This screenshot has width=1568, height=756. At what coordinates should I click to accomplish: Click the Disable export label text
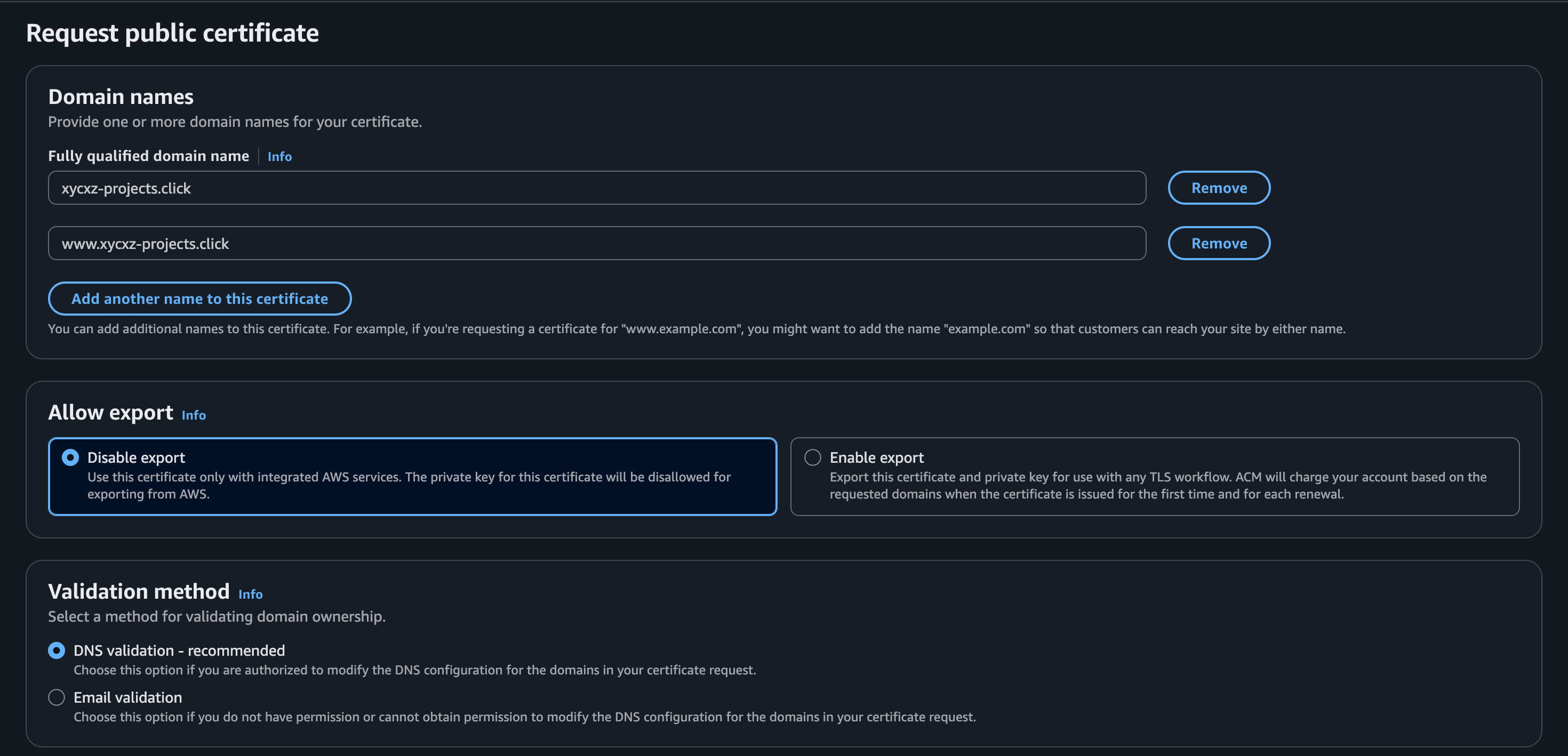tap(137, 457)
